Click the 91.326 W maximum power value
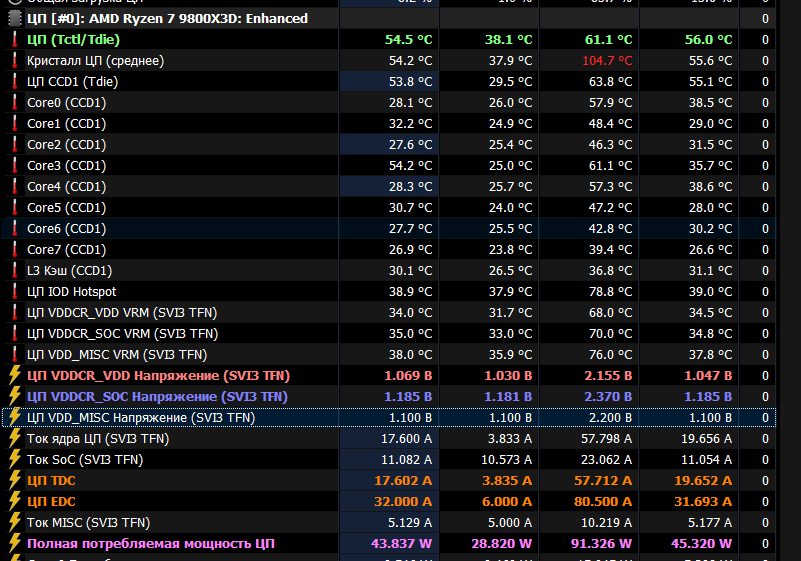This screenshot has height=561, width=801. point(601,544)
